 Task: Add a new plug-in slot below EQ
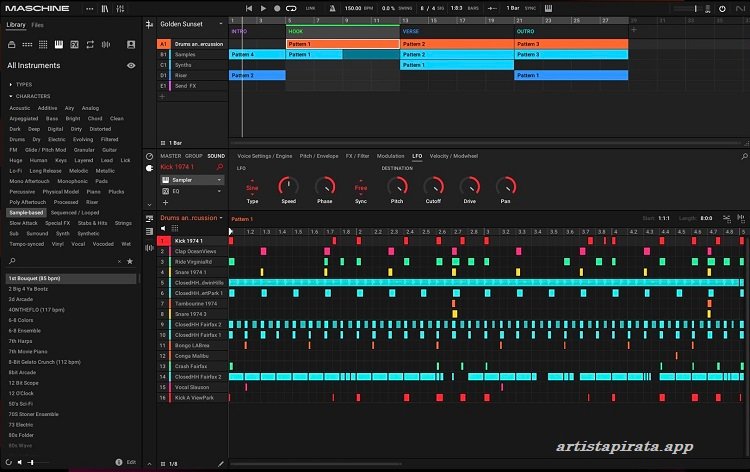(165, 203)
